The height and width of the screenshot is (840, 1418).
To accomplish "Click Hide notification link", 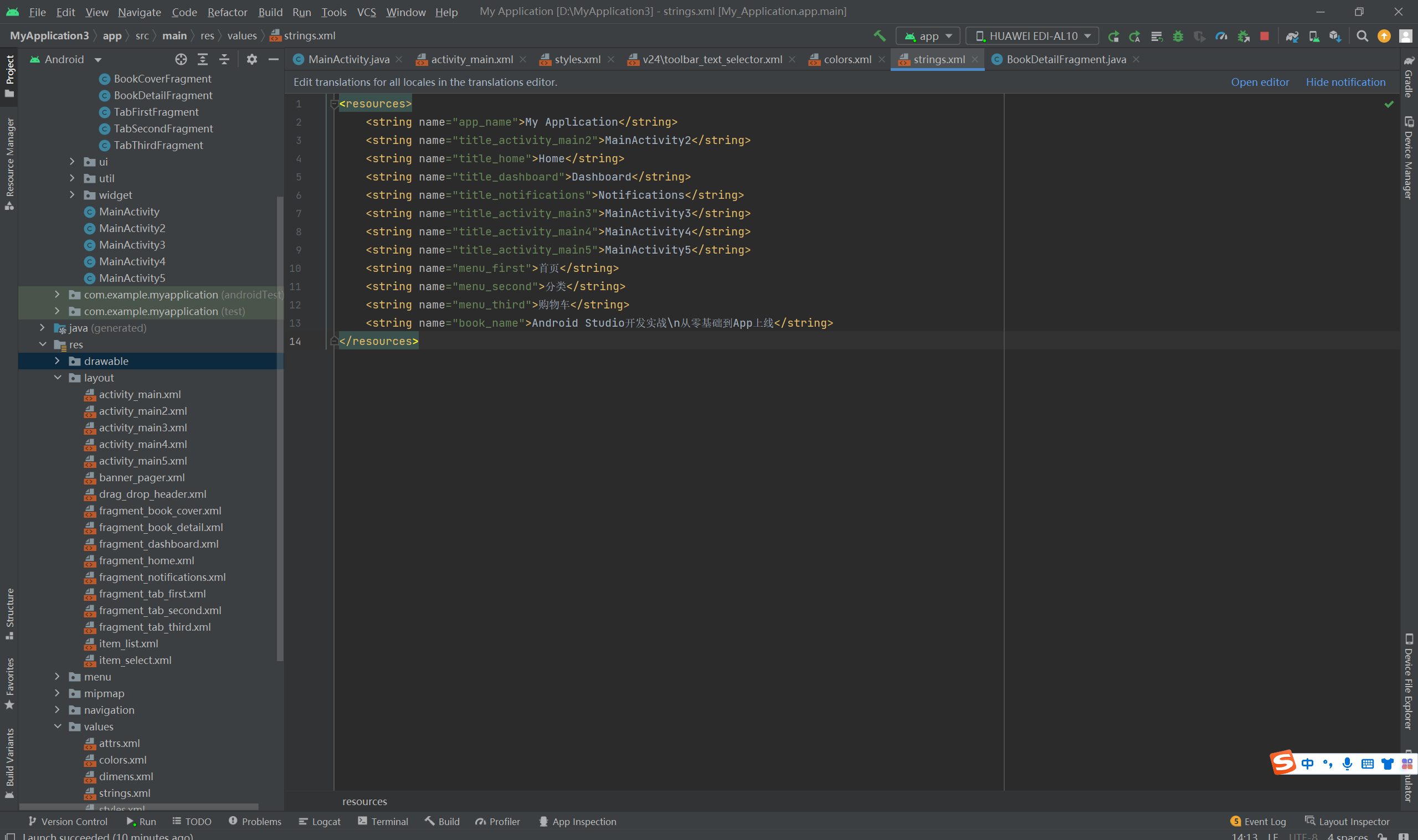I will pyautogui.click(x=1345, y=82).
